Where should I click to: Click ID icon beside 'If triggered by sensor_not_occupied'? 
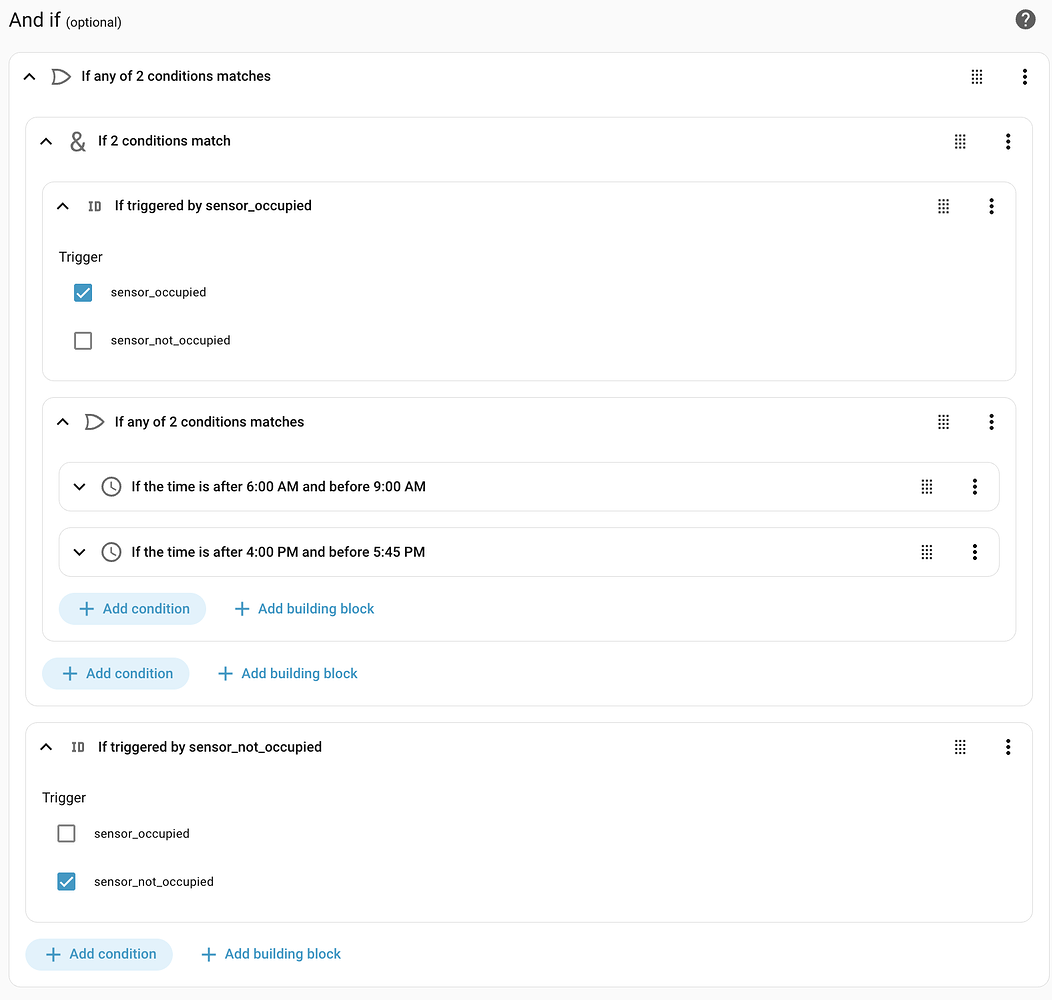click(78, 747)
